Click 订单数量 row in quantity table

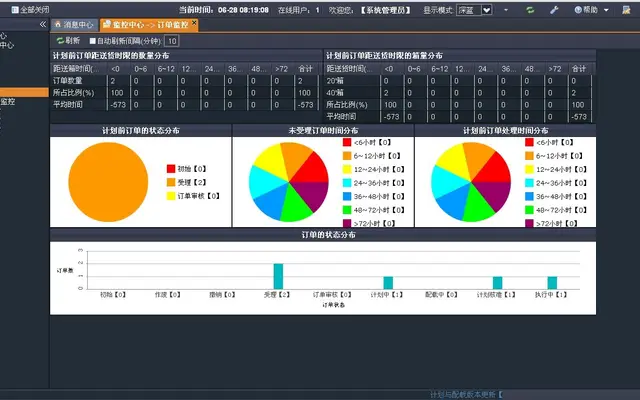coord(186,81)
